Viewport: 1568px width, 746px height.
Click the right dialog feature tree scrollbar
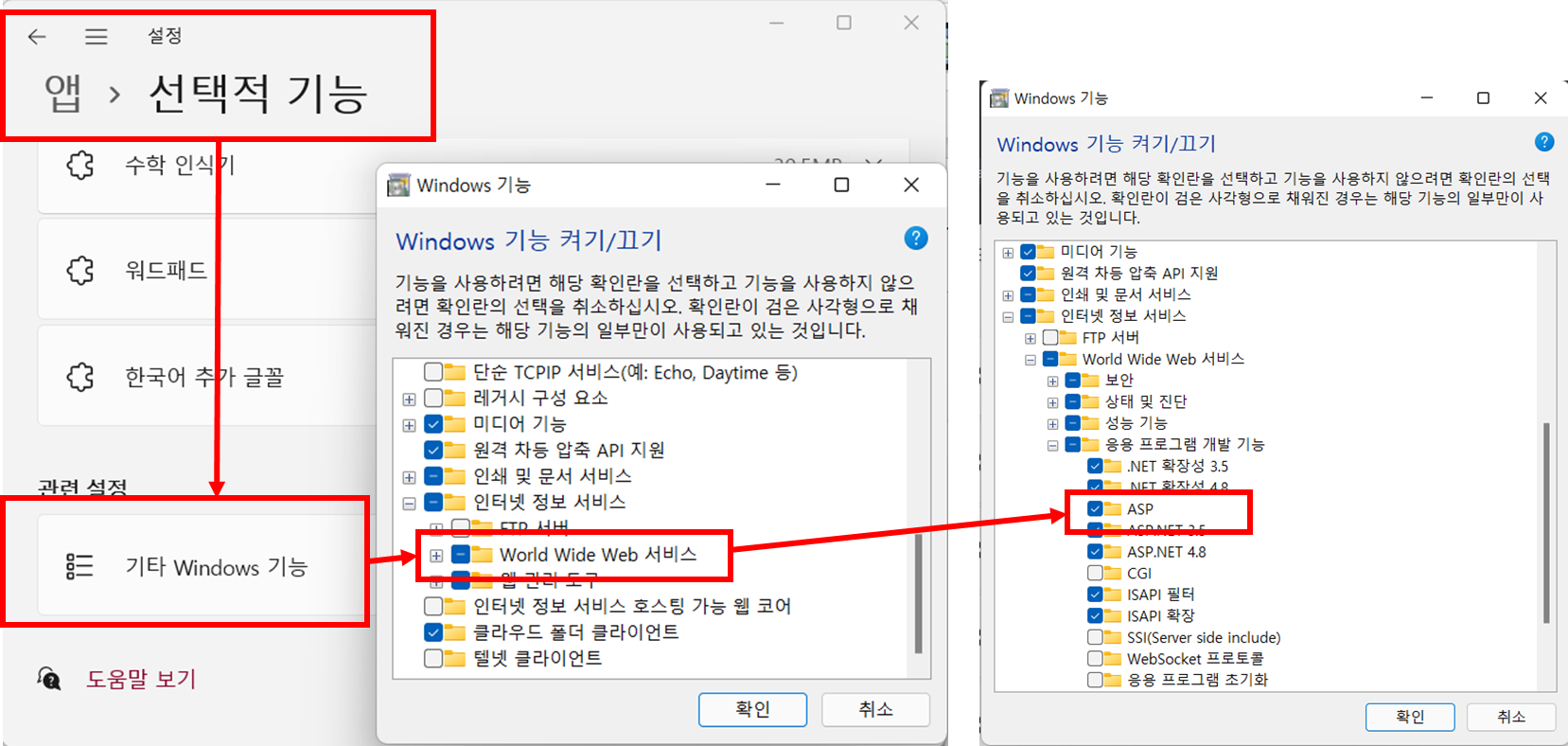[1546, 523]
